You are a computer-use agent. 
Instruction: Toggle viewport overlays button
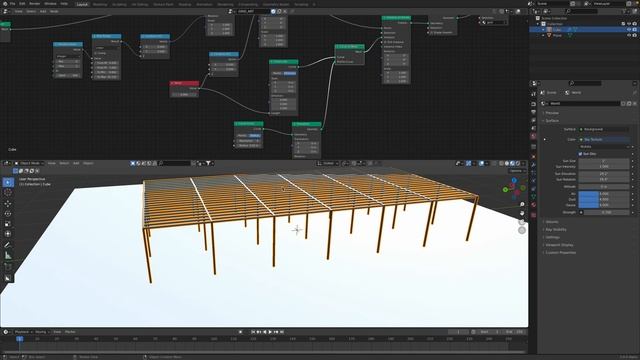coord(482,163)
